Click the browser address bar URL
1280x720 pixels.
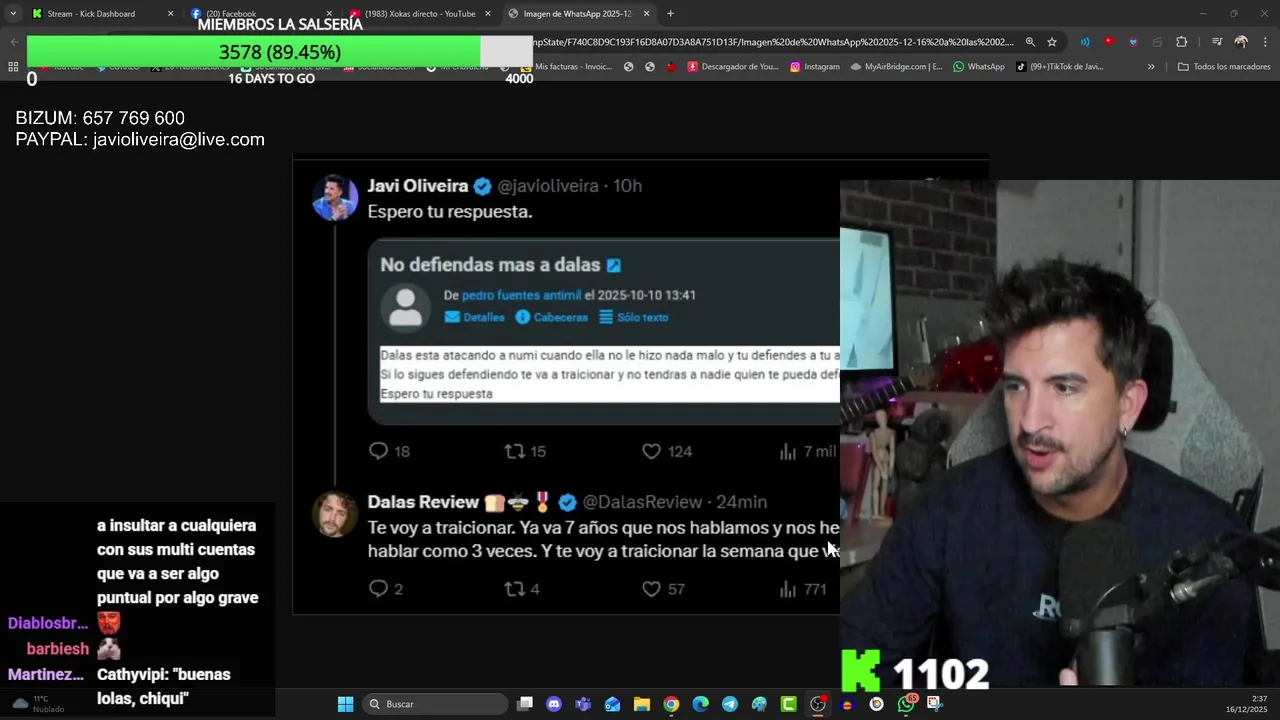coord(775,42)
